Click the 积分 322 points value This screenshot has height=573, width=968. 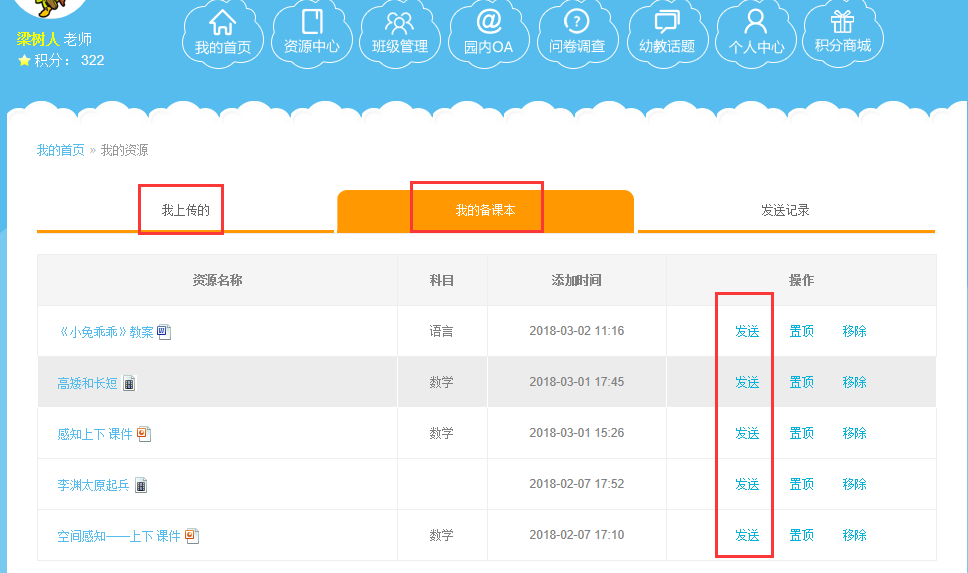(x=93, y=60)
